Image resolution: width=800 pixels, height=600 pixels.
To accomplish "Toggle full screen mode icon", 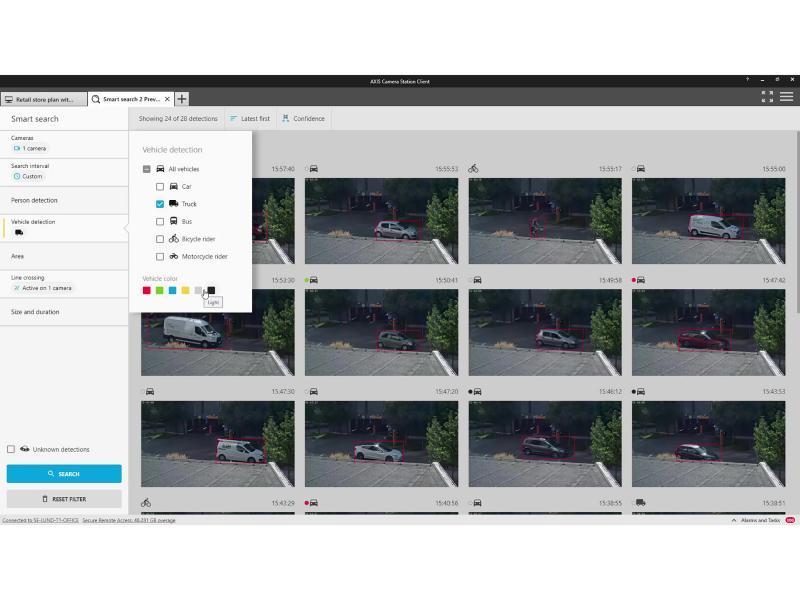I will [767, 97].
